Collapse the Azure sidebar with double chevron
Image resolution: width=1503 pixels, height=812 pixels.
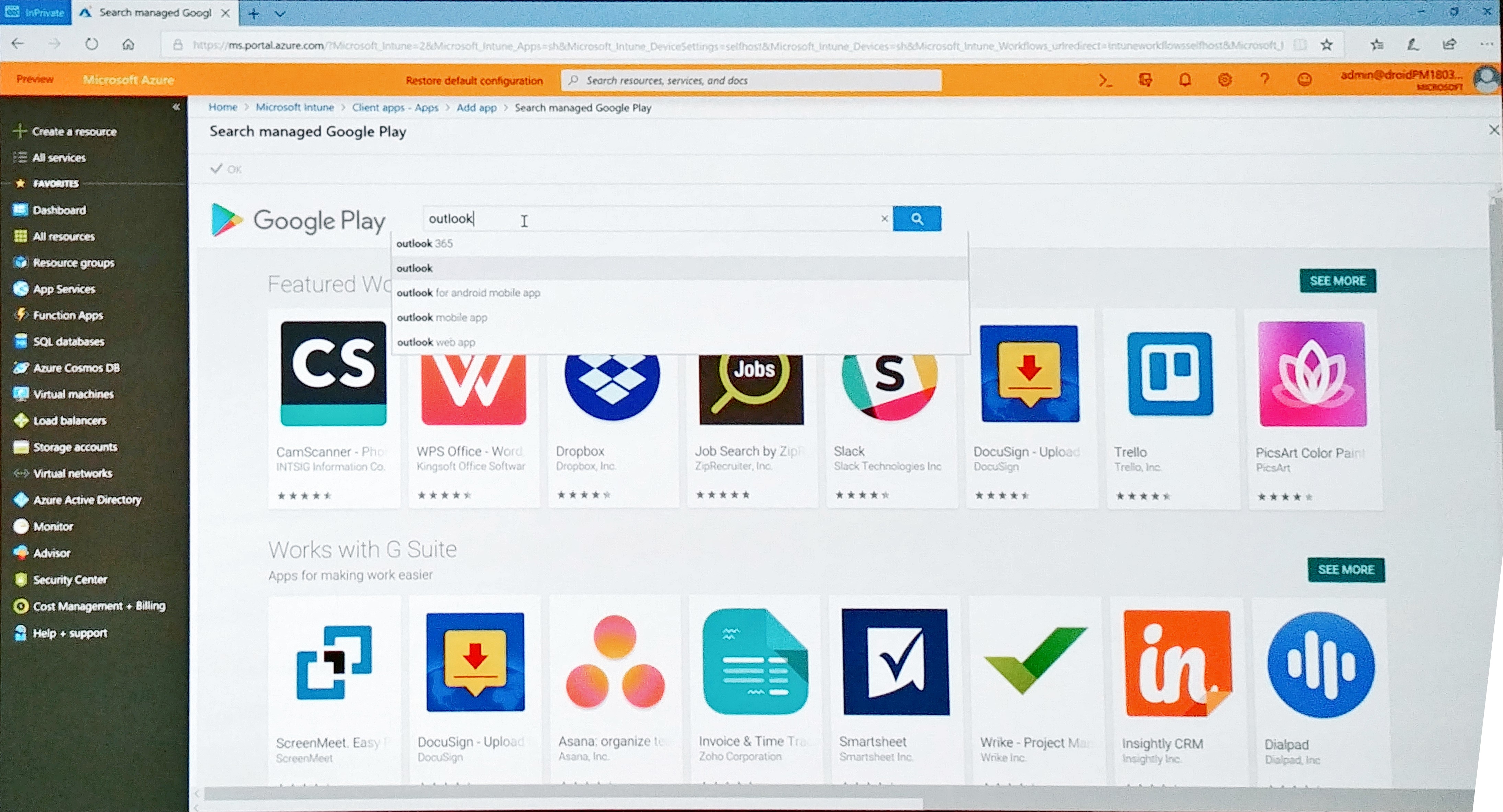coord(176,107)
